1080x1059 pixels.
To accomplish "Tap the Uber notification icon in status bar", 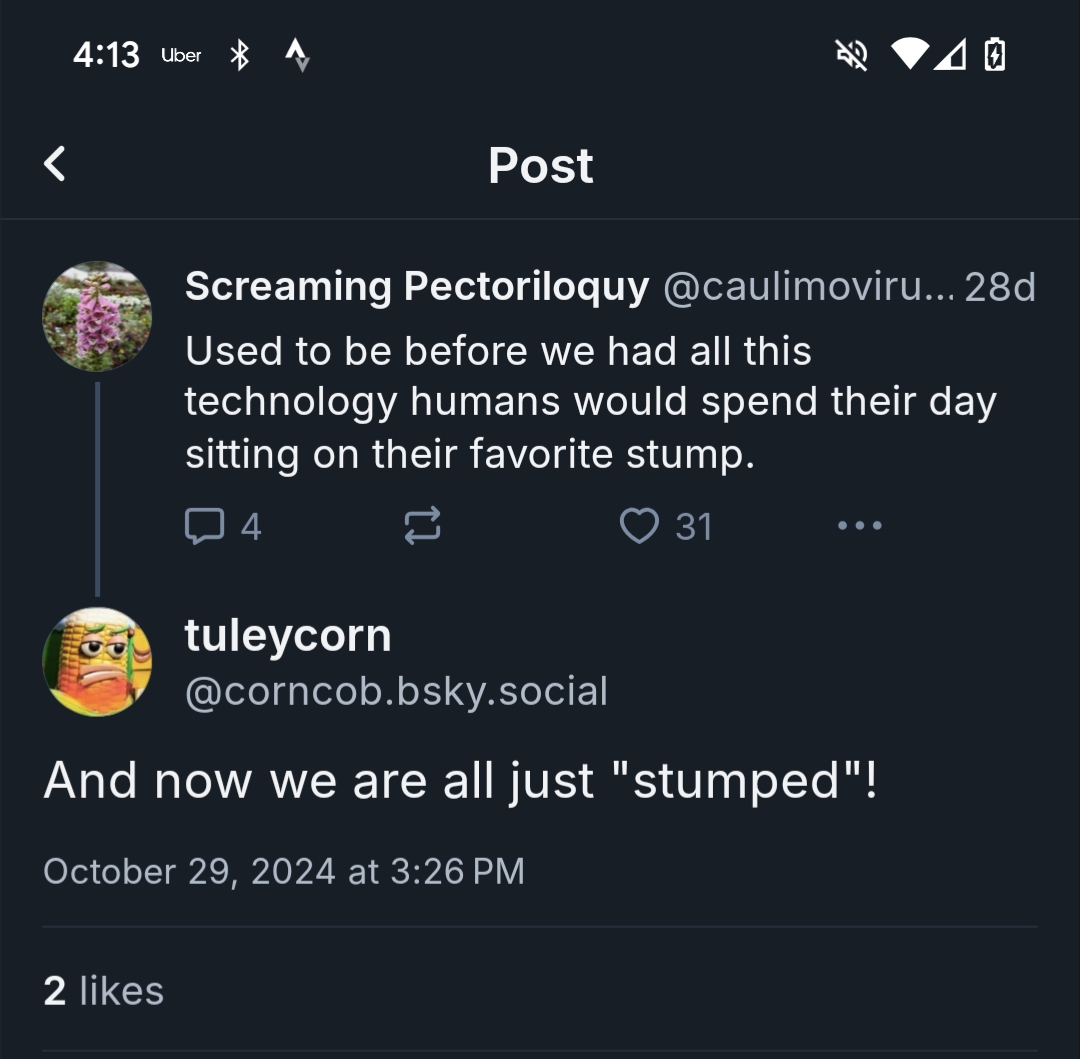I will [x=181, y=56].
